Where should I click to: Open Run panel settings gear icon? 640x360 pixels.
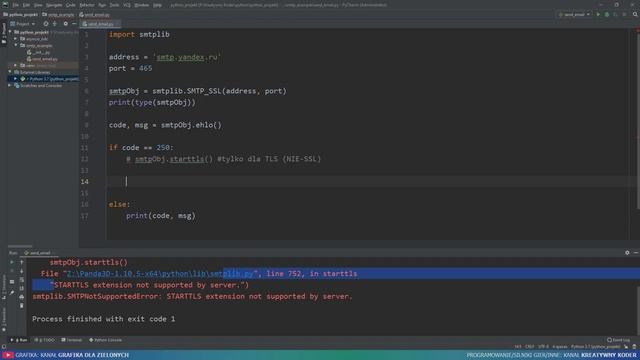[x=627, y=253]
